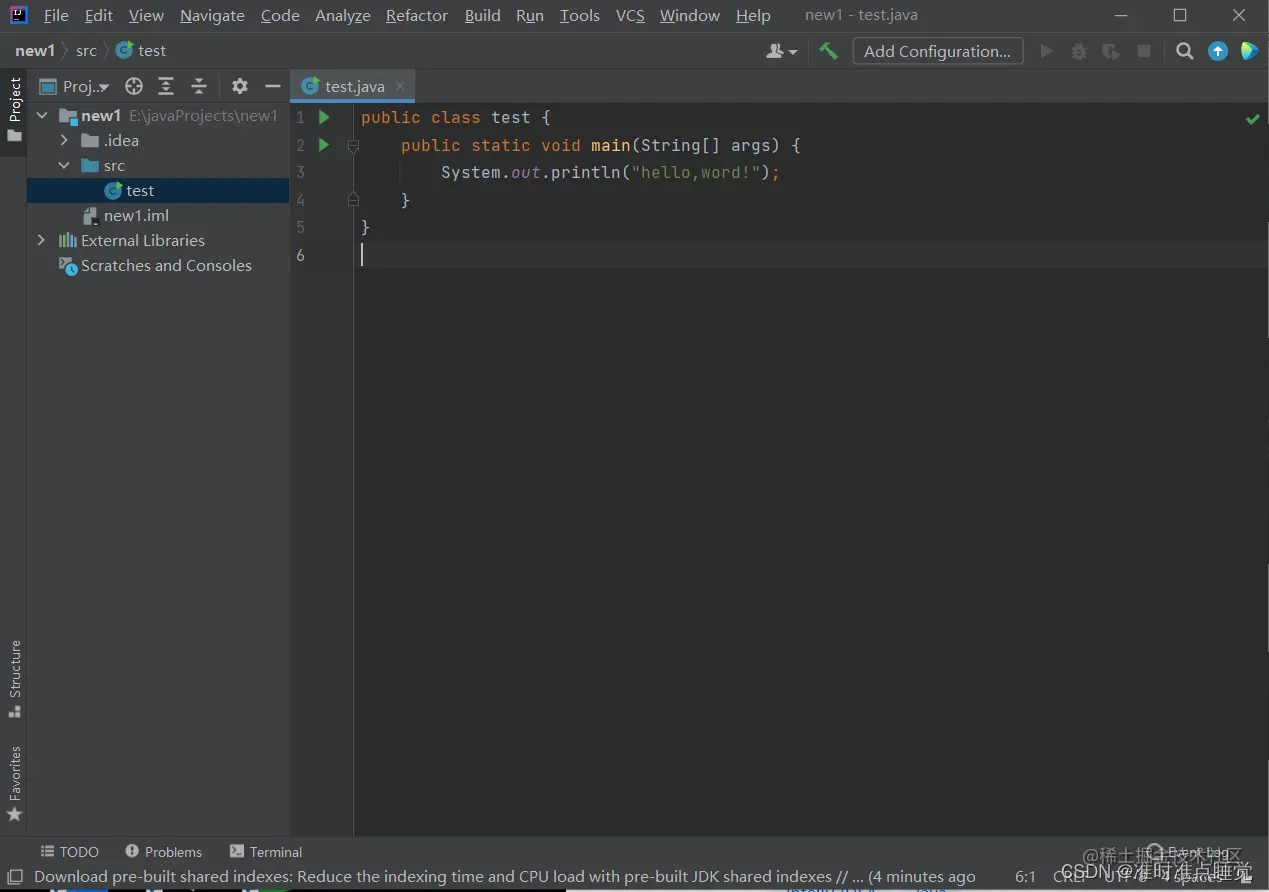
Task: Click line number 5 in gutter
Action: tap(300, 228)
